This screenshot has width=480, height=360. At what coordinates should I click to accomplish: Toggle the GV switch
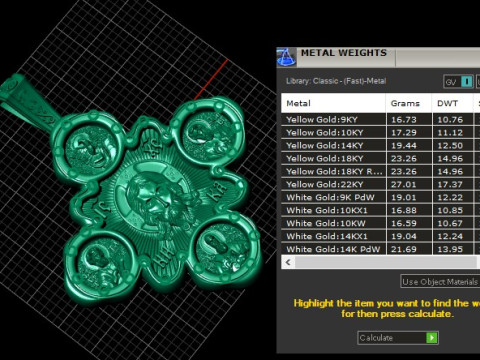tap(458, 82)
